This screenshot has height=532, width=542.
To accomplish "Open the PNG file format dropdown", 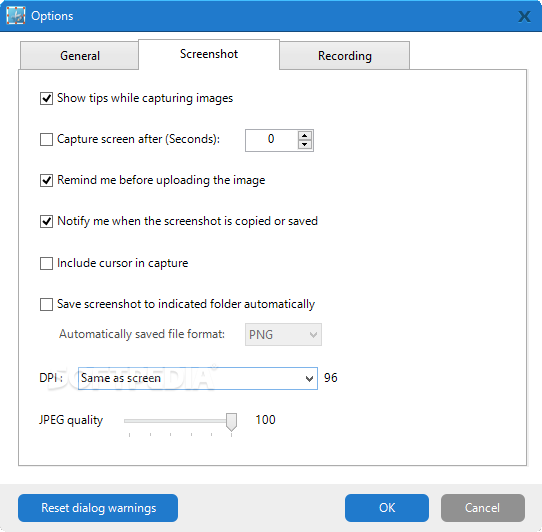I will (x=283, y=335).
